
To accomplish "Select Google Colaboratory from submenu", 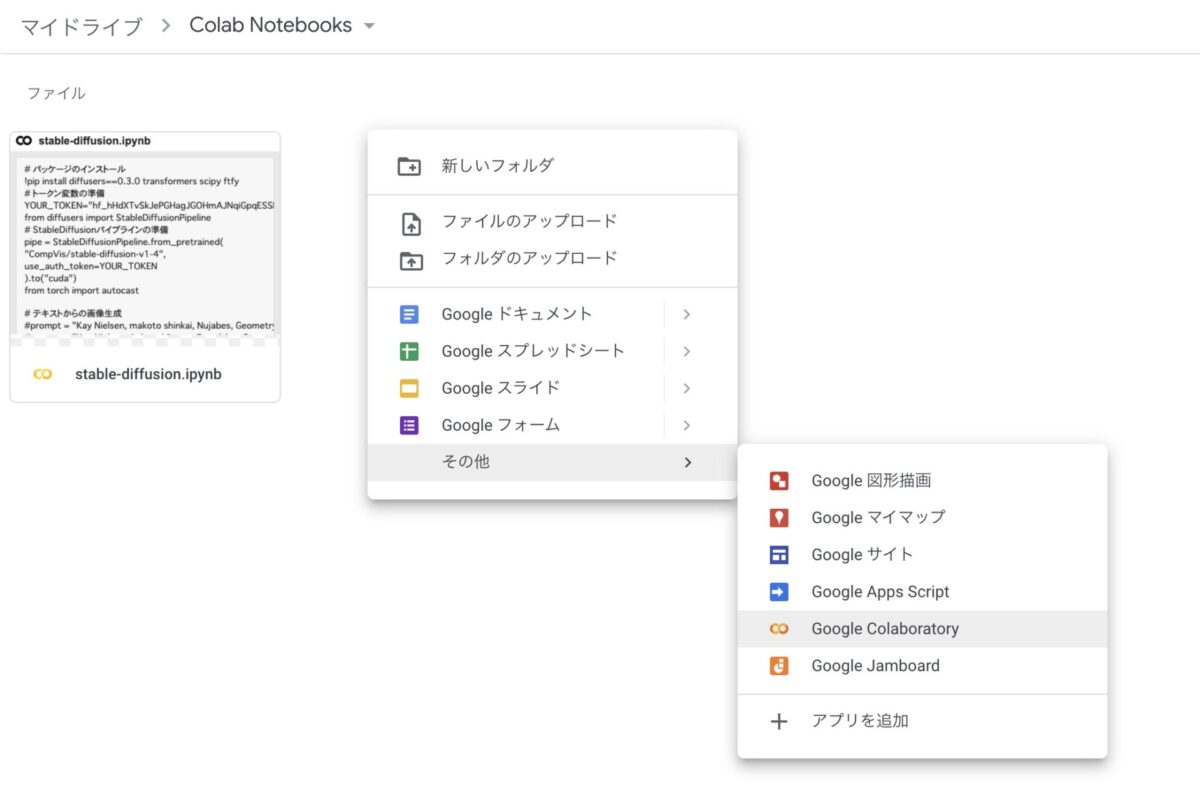I will pos(922,629).
